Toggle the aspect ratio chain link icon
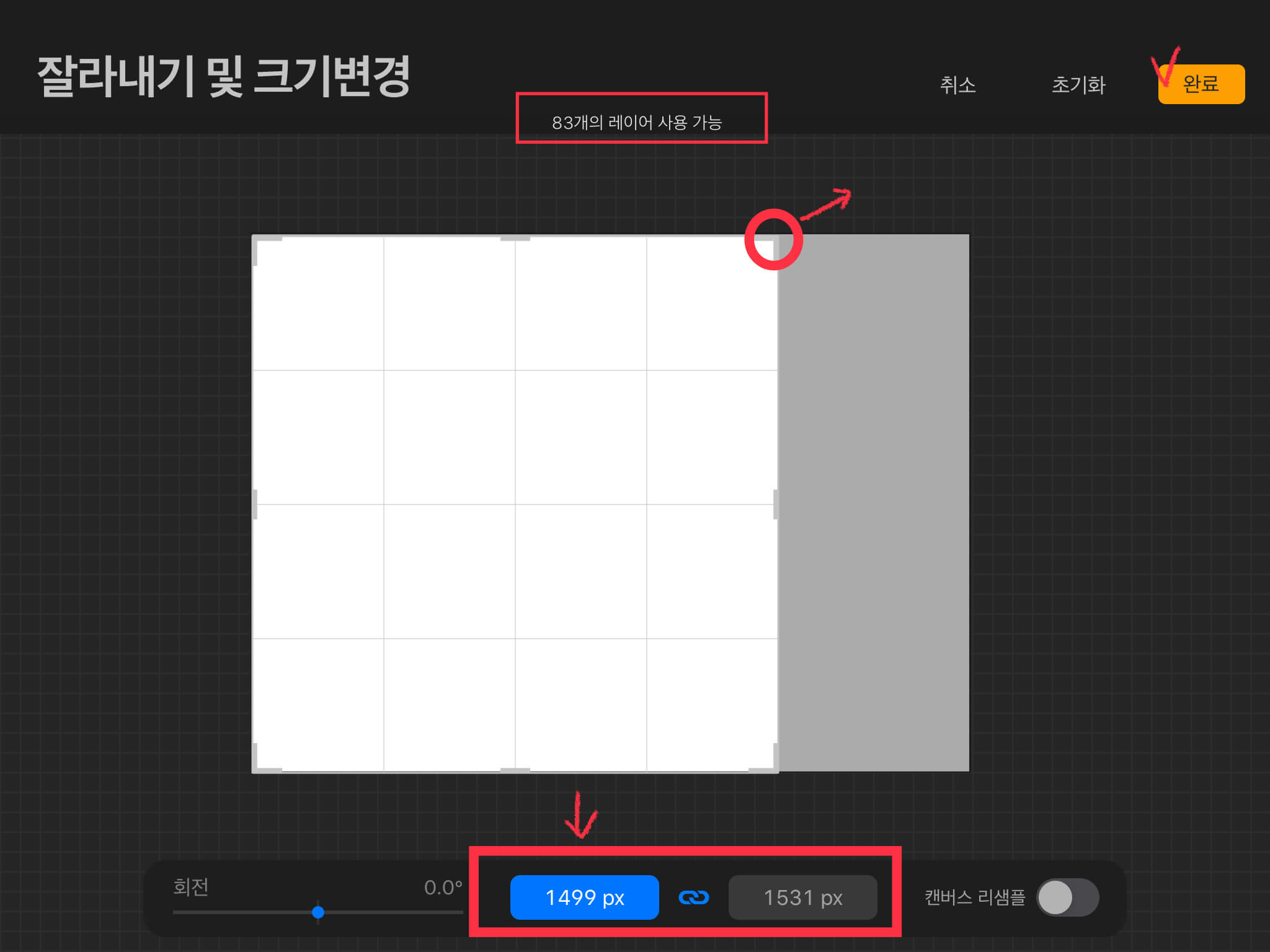 tap(693, 897)
